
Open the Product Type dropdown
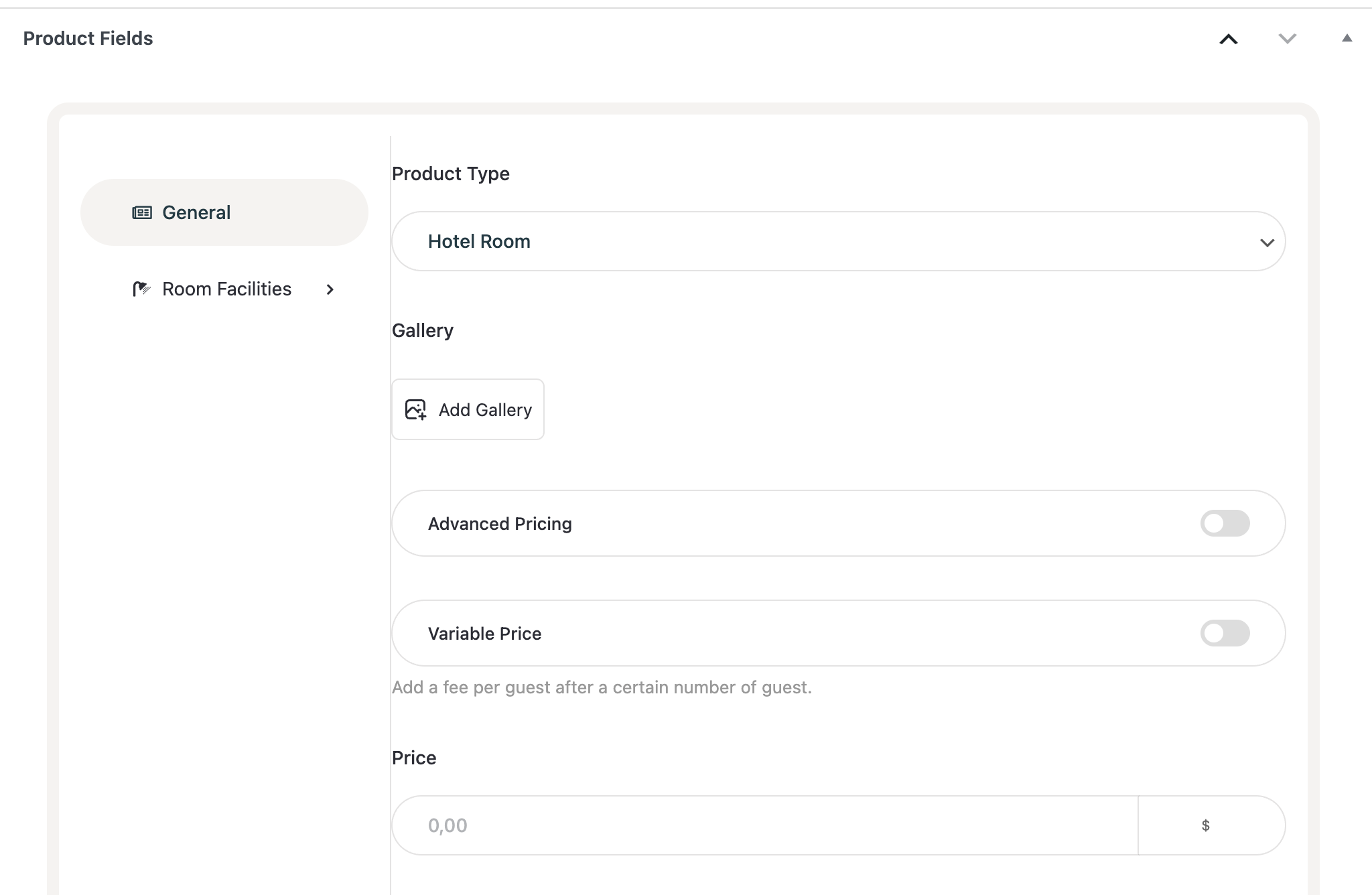pos(837,241)
